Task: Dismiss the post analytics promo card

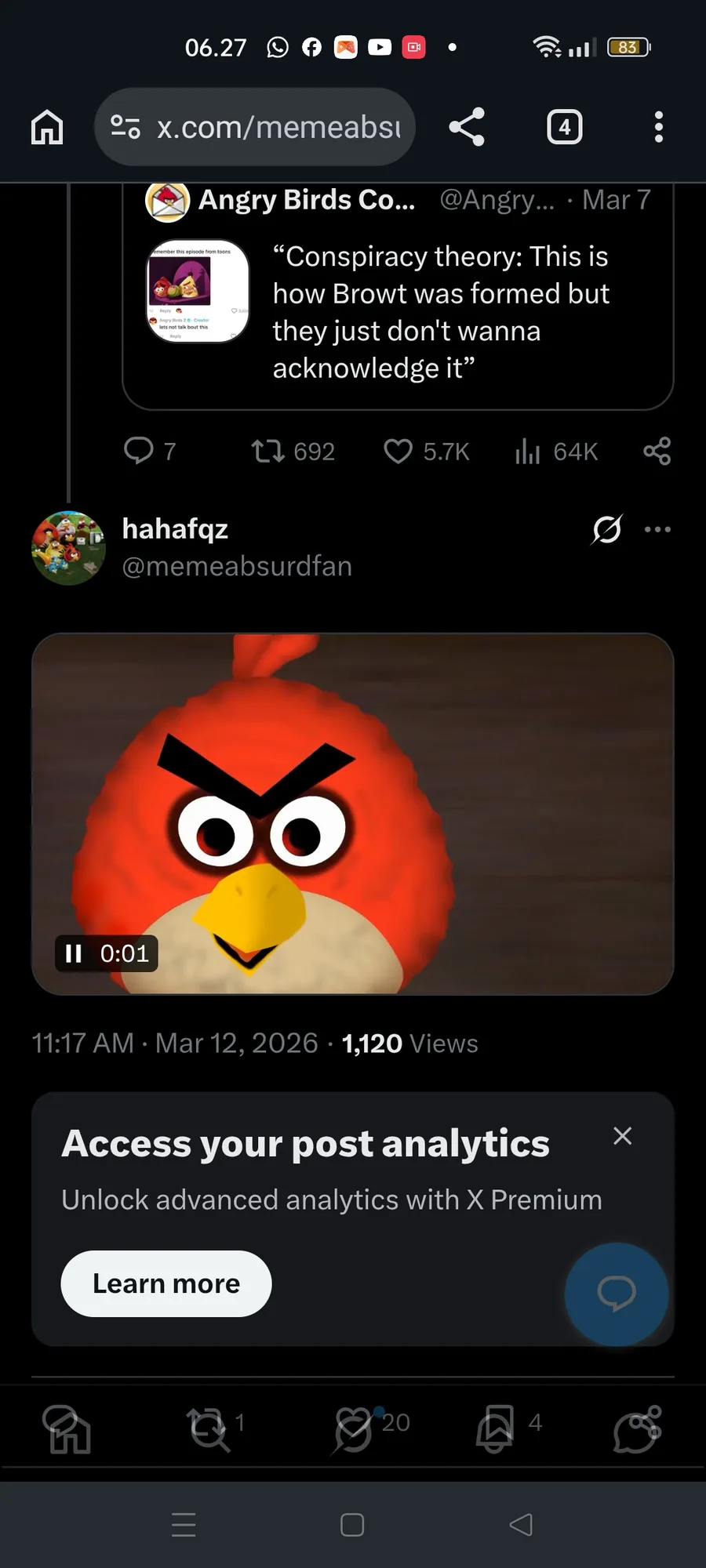Action: (x=623, y=1136)
